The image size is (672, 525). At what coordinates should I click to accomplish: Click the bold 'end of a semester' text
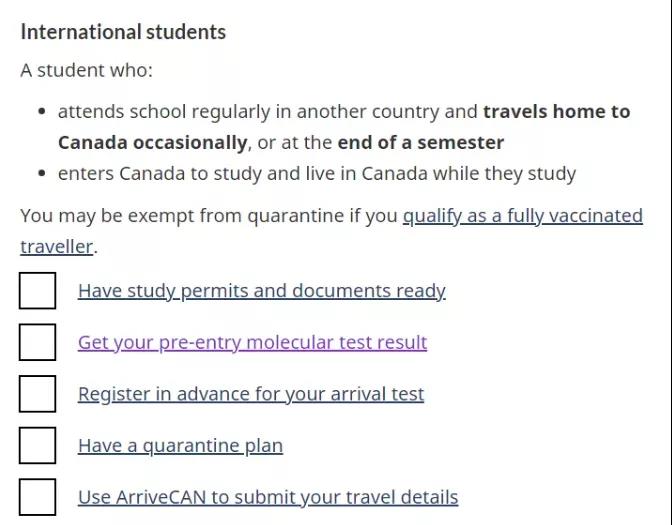421,143
